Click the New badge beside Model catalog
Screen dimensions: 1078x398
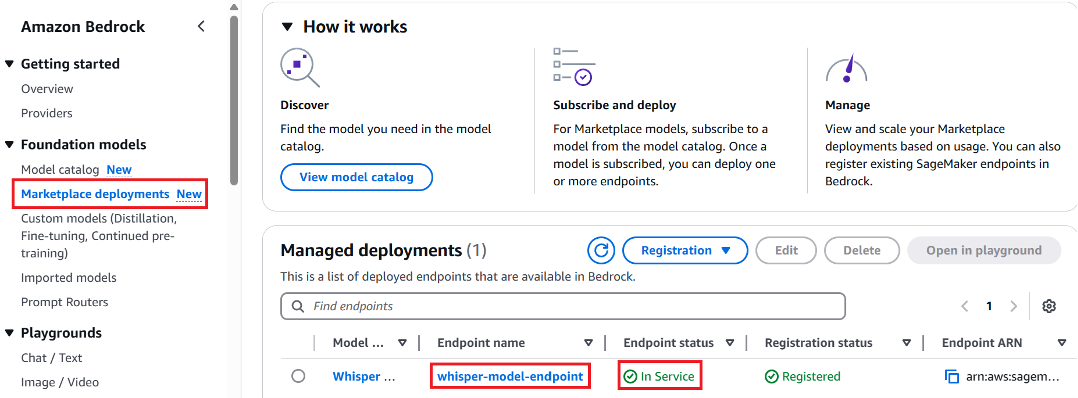(119, 169)
